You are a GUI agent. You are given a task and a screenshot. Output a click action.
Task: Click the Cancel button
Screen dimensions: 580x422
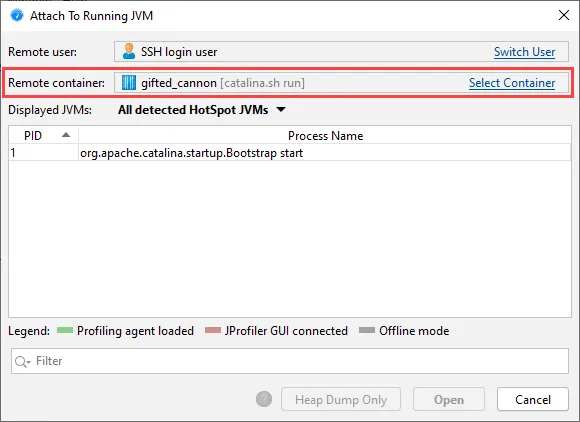533,399
